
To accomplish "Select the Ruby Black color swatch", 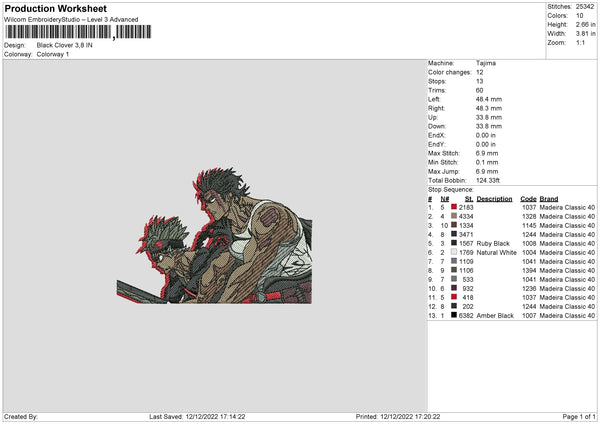I will [454, 243].
